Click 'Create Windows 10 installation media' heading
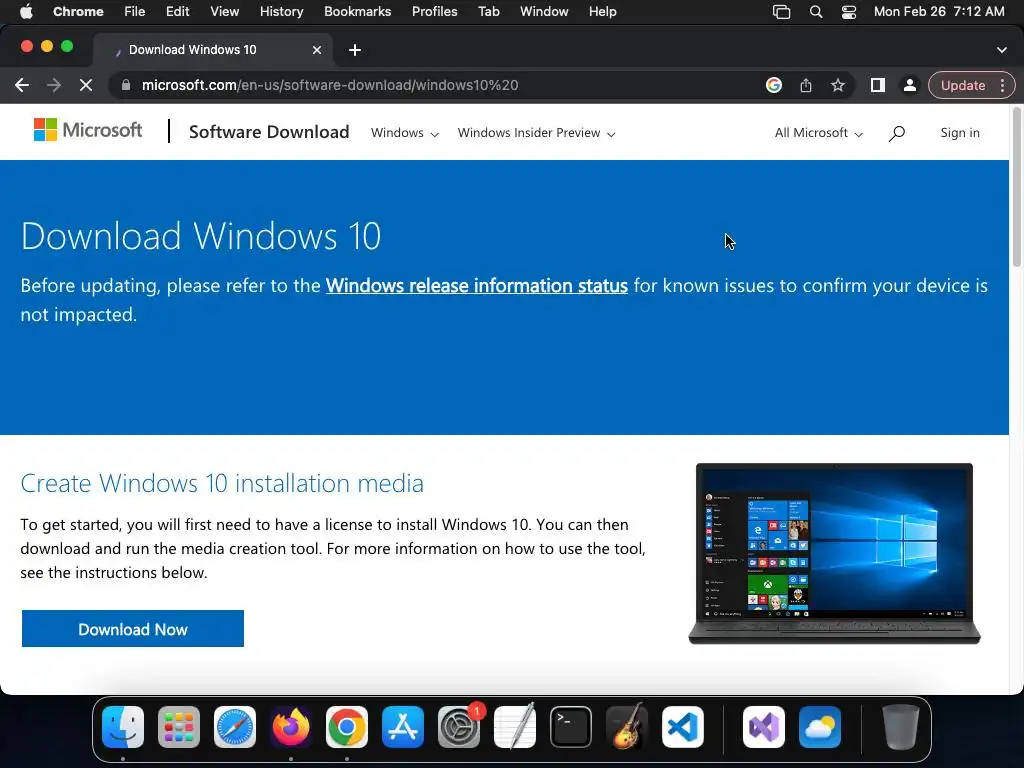 coord(222,484)
